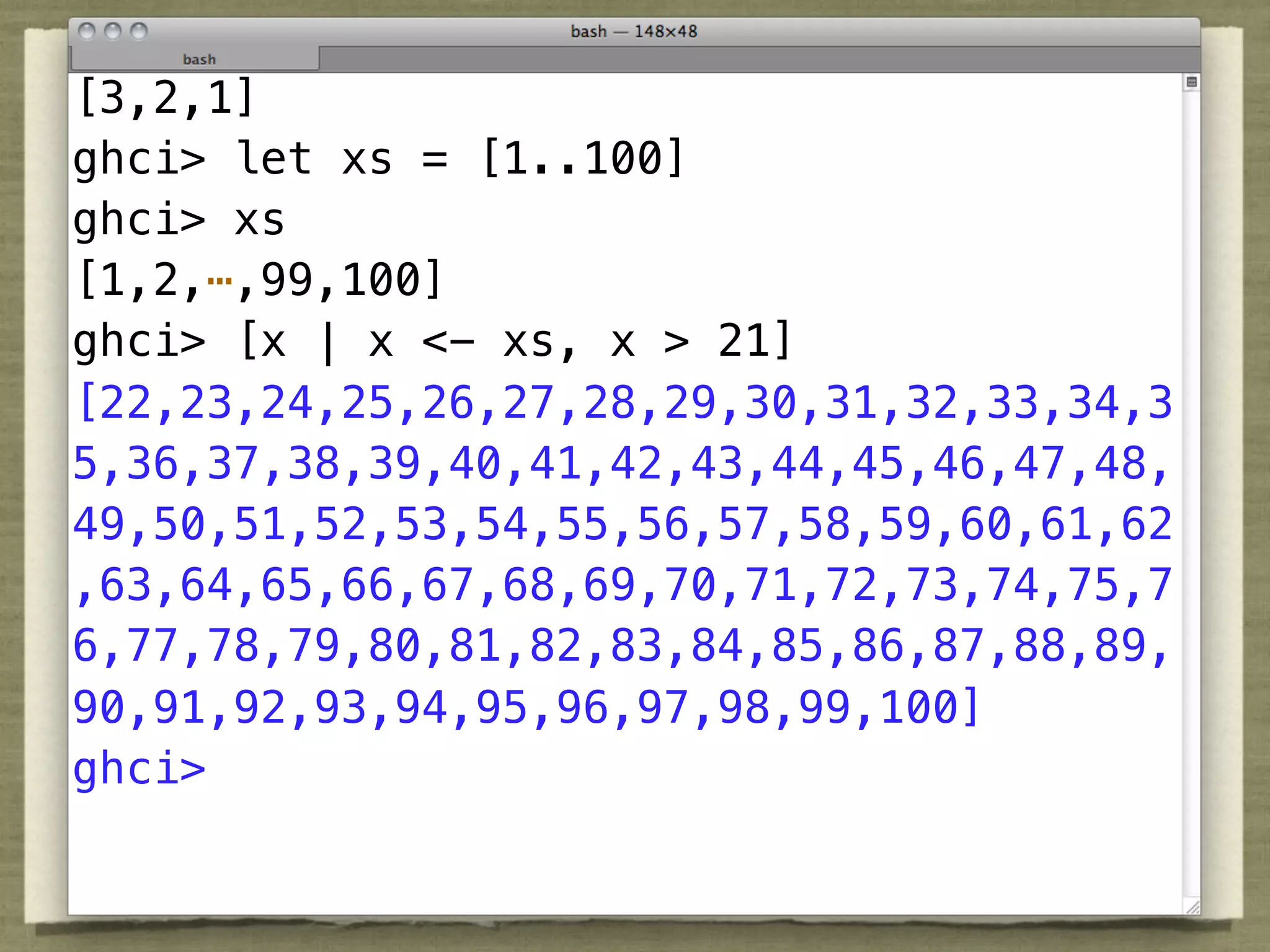Click the output line starting '6,77,78'
Image resolution: width=1270 pixels, height=952 pixels.
tap(621, 645)
